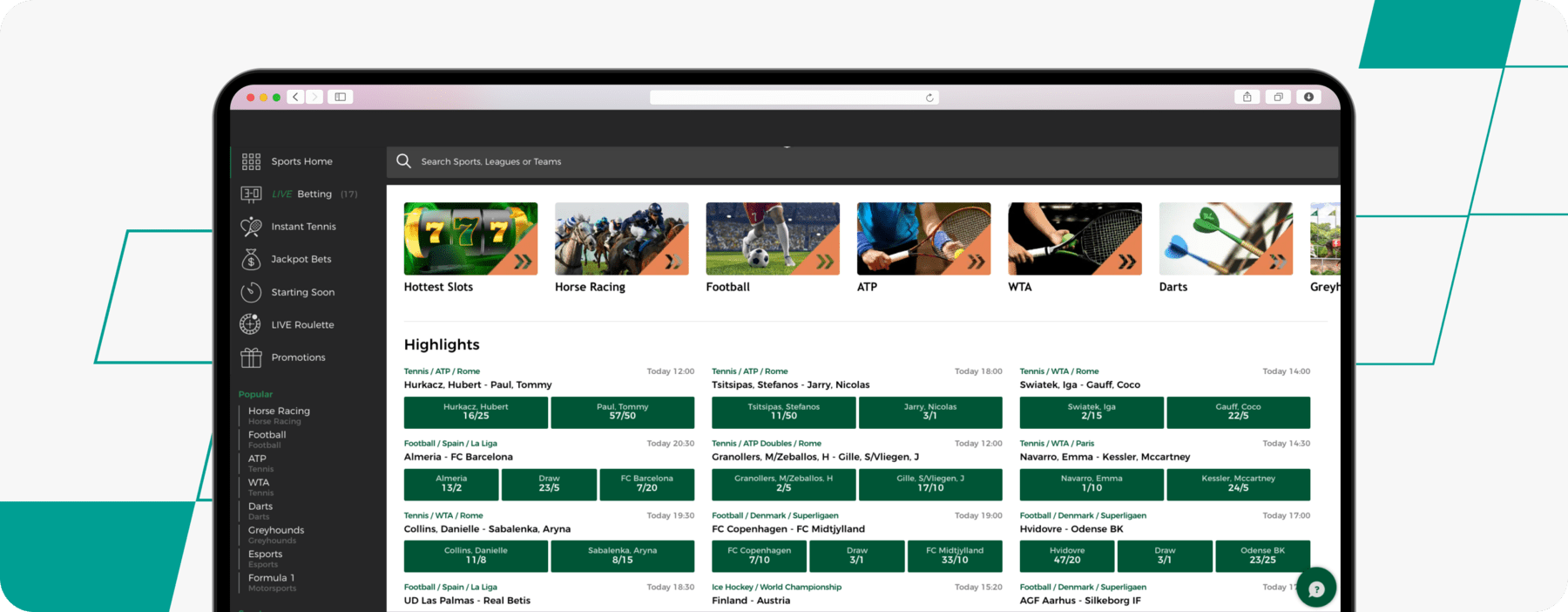Image resolution: width=1568 pixels, height=612 pixels.
Task: Bet on FC Barcelona at 7/20
Action: 647,484
